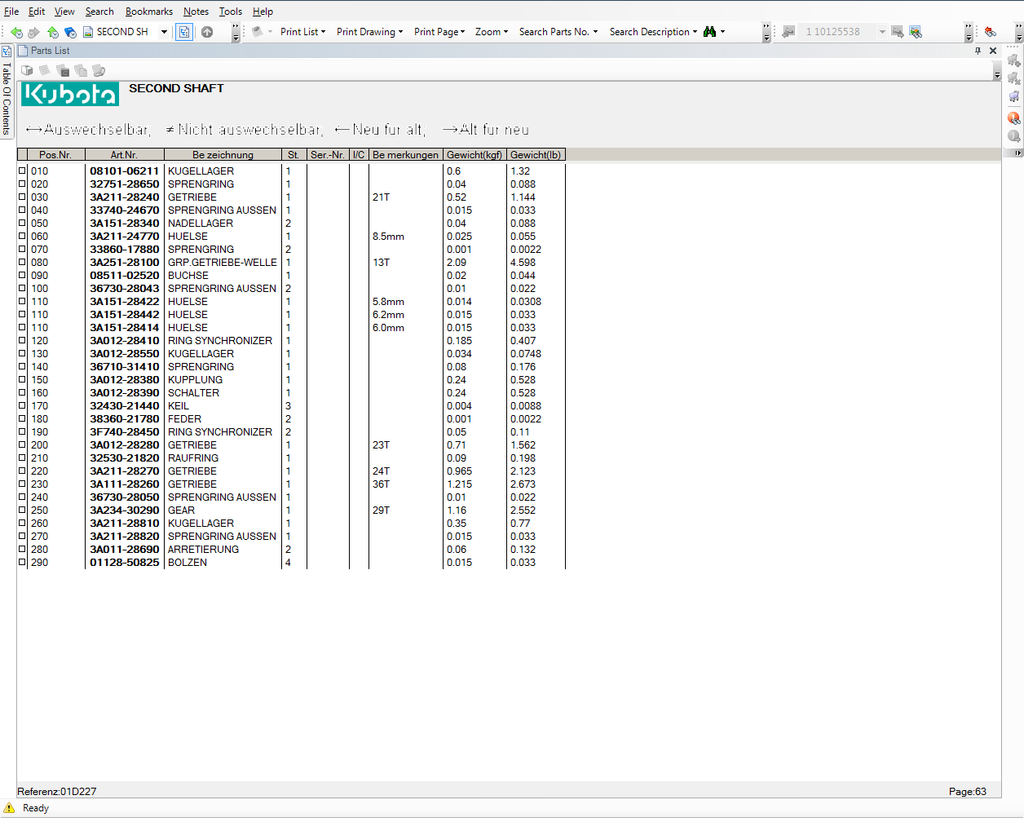1024x818 pixels.
Task: Open the Zoom dropdown menu
Action: pyautogui.click(x=491, y=32)
